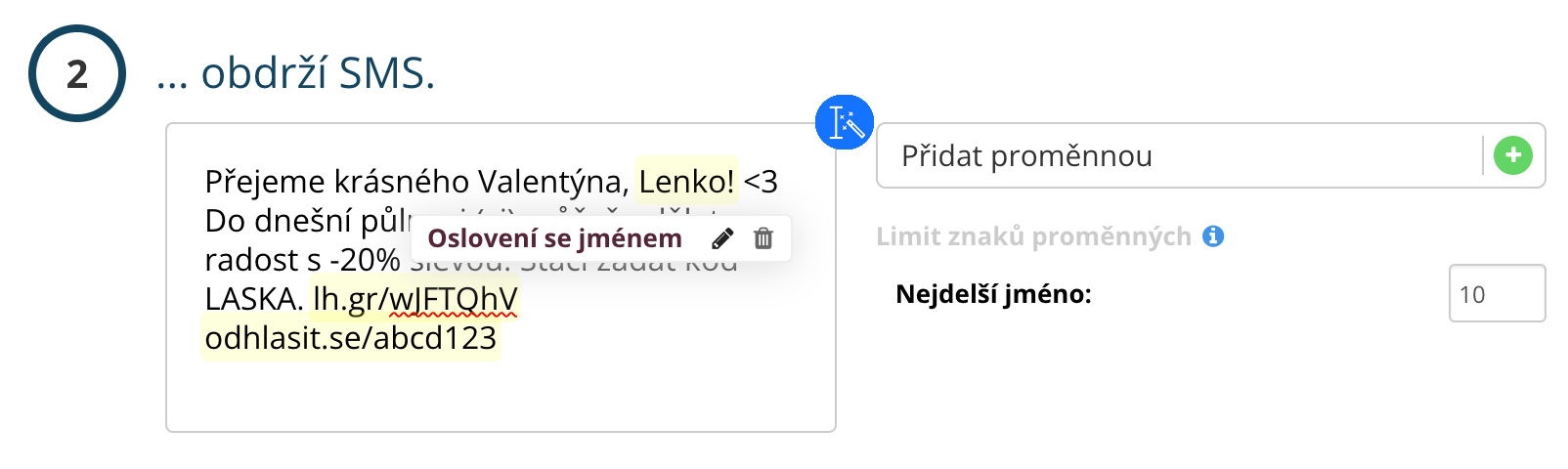Place cursor at the <3 symbol
The height and width of the screenshot is (469, 1568).
pyautogui.click(x=761, y=182)
